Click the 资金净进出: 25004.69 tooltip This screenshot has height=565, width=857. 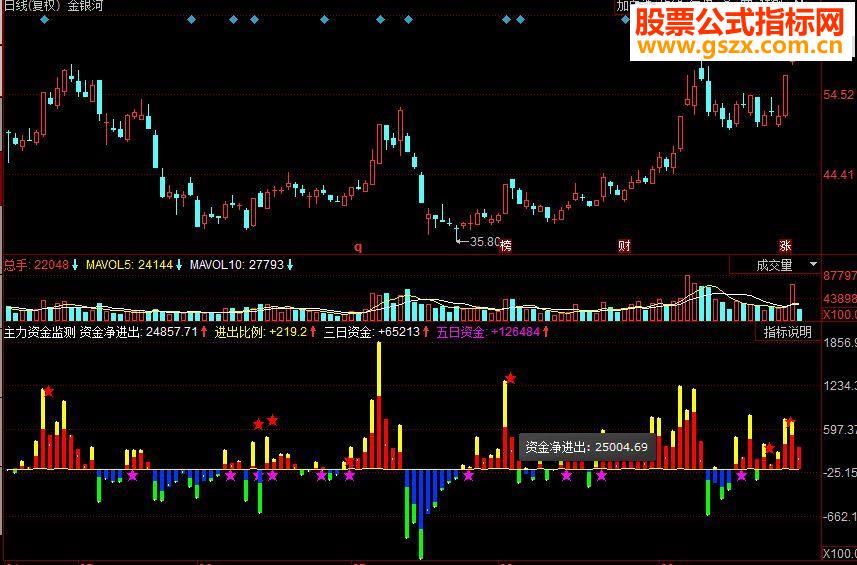coord(586,447)
